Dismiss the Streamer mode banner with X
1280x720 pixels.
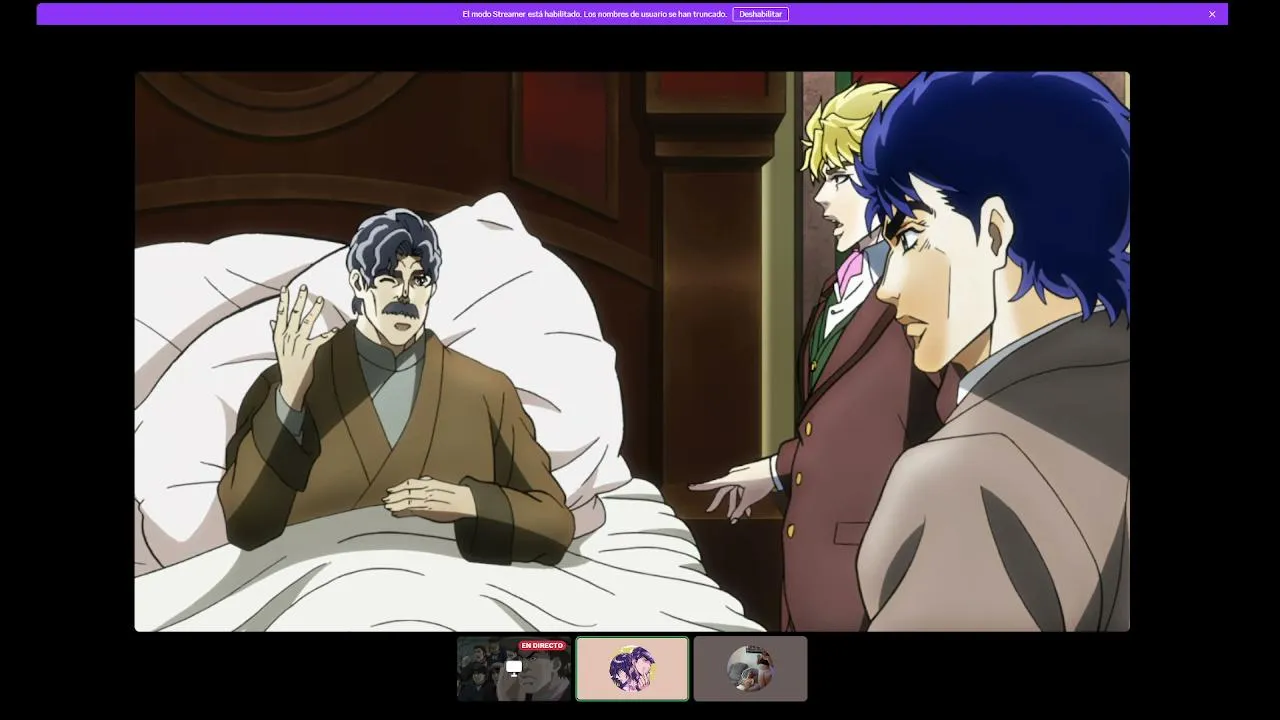click(1212, 14)
